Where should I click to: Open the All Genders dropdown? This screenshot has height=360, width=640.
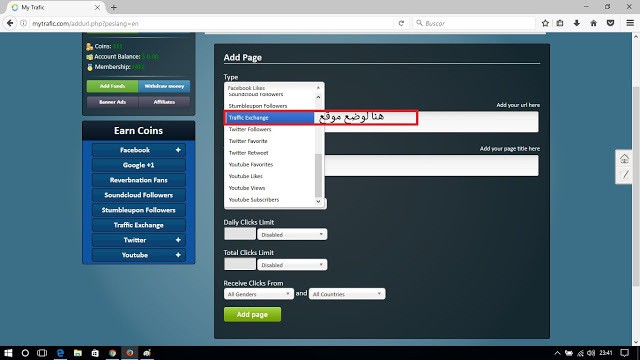click(x=258, y=294)
